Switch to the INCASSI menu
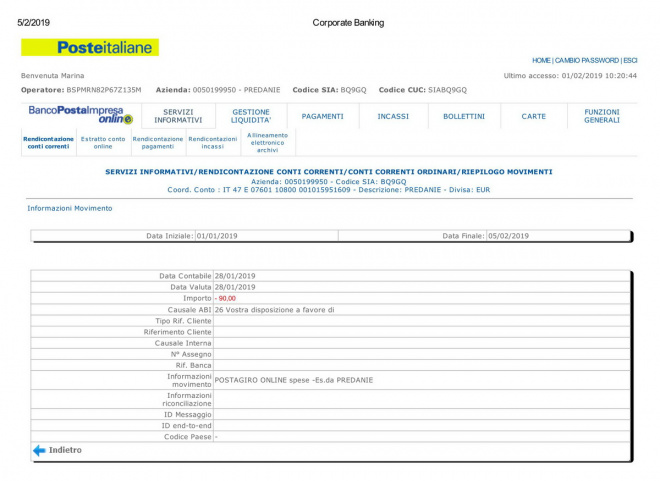The height and width of the screenshot is (481, 660). pos(393,116)
